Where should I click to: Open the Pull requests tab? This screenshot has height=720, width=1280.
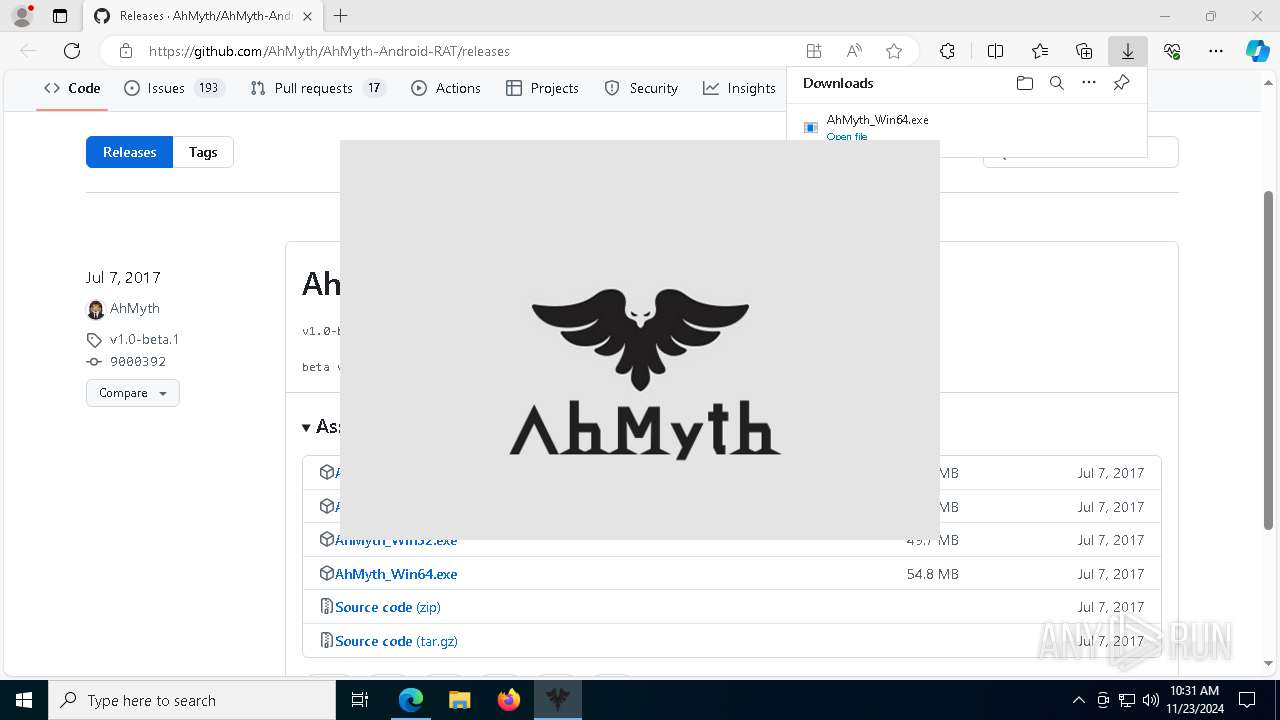click(317, 88)
